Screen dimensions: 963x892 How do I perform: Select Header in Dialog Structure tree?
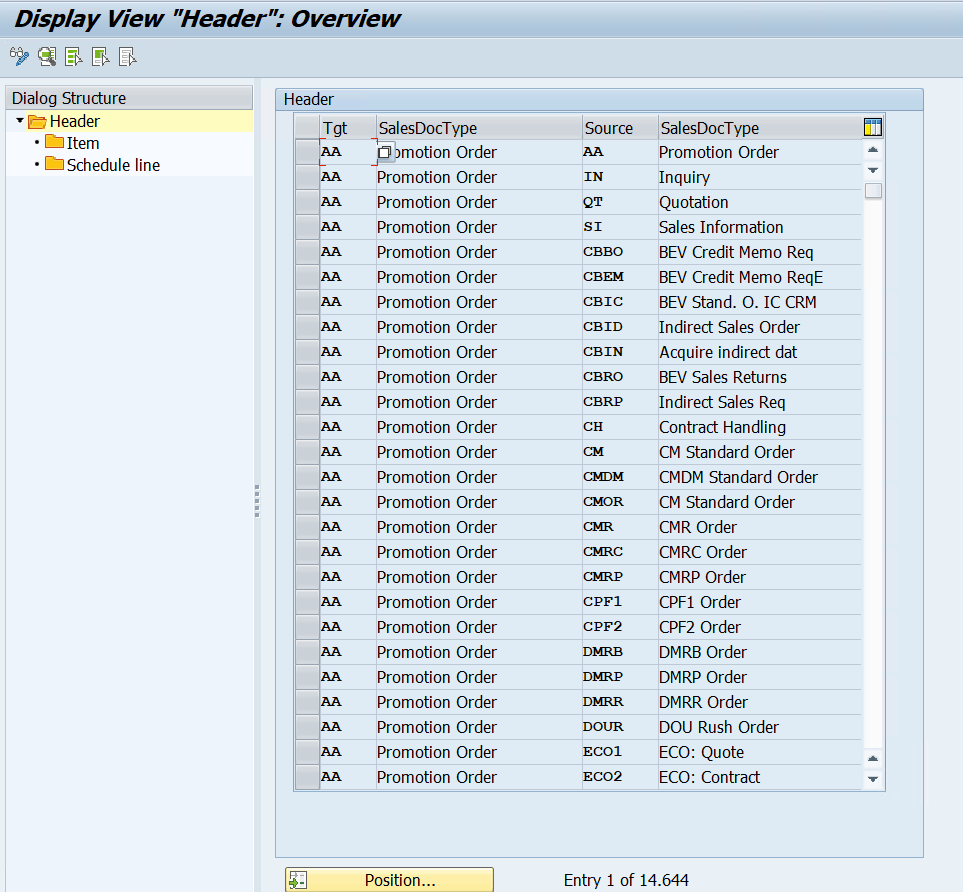[74, 122]
